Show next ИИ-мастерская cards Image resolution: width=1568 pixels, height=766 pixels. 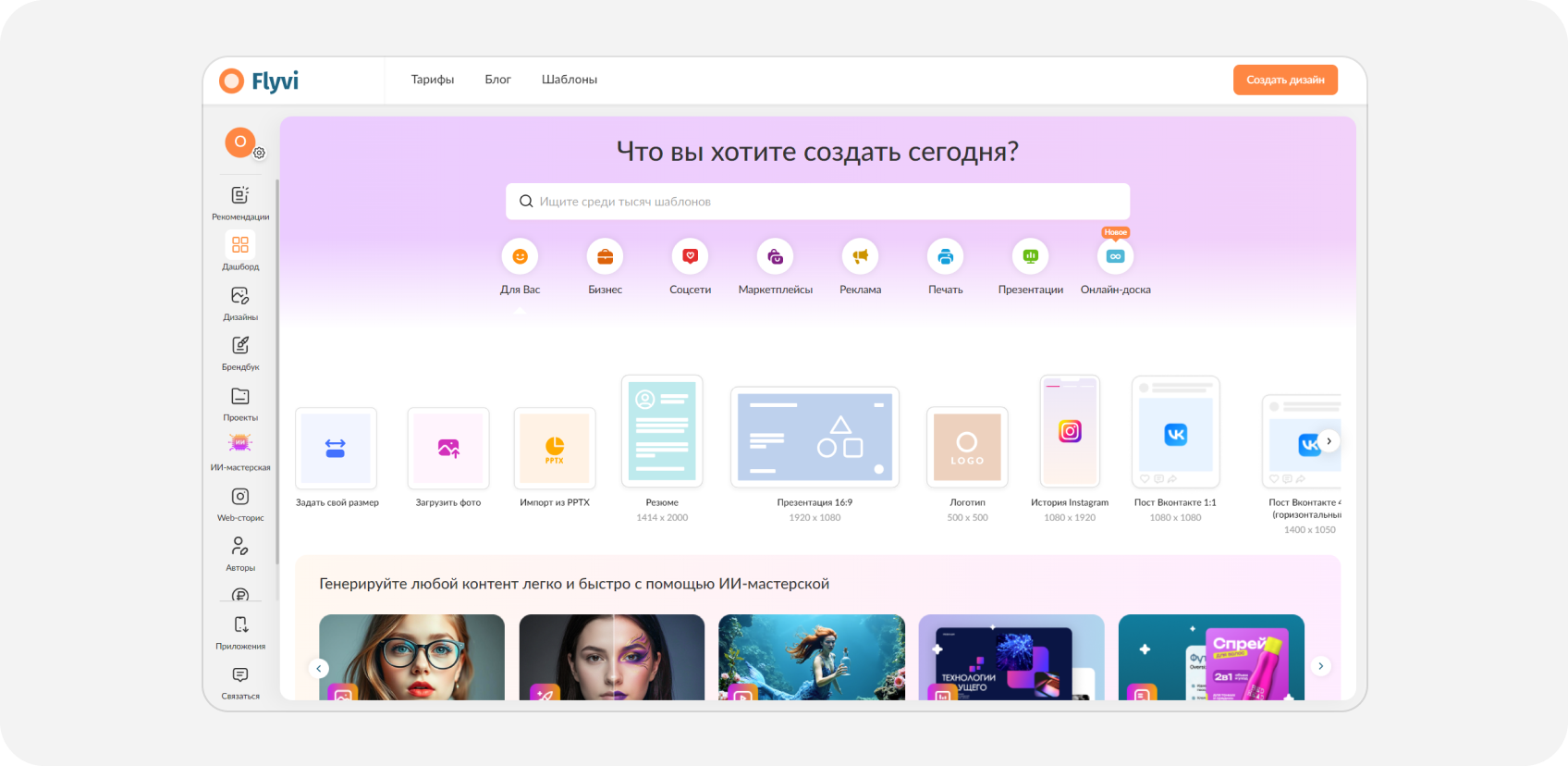point(1320,665)
